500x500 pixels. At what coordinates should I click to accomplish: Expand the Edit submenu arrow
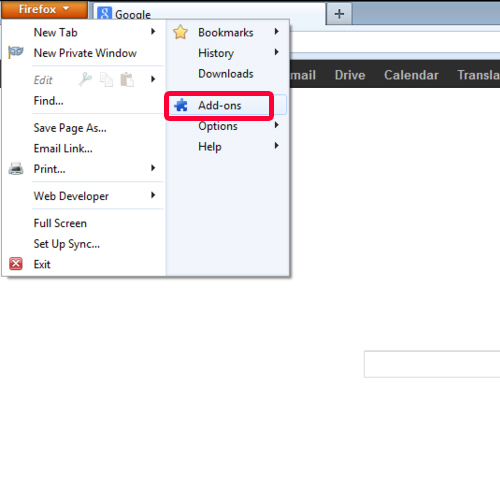click(x=153, y=79)
